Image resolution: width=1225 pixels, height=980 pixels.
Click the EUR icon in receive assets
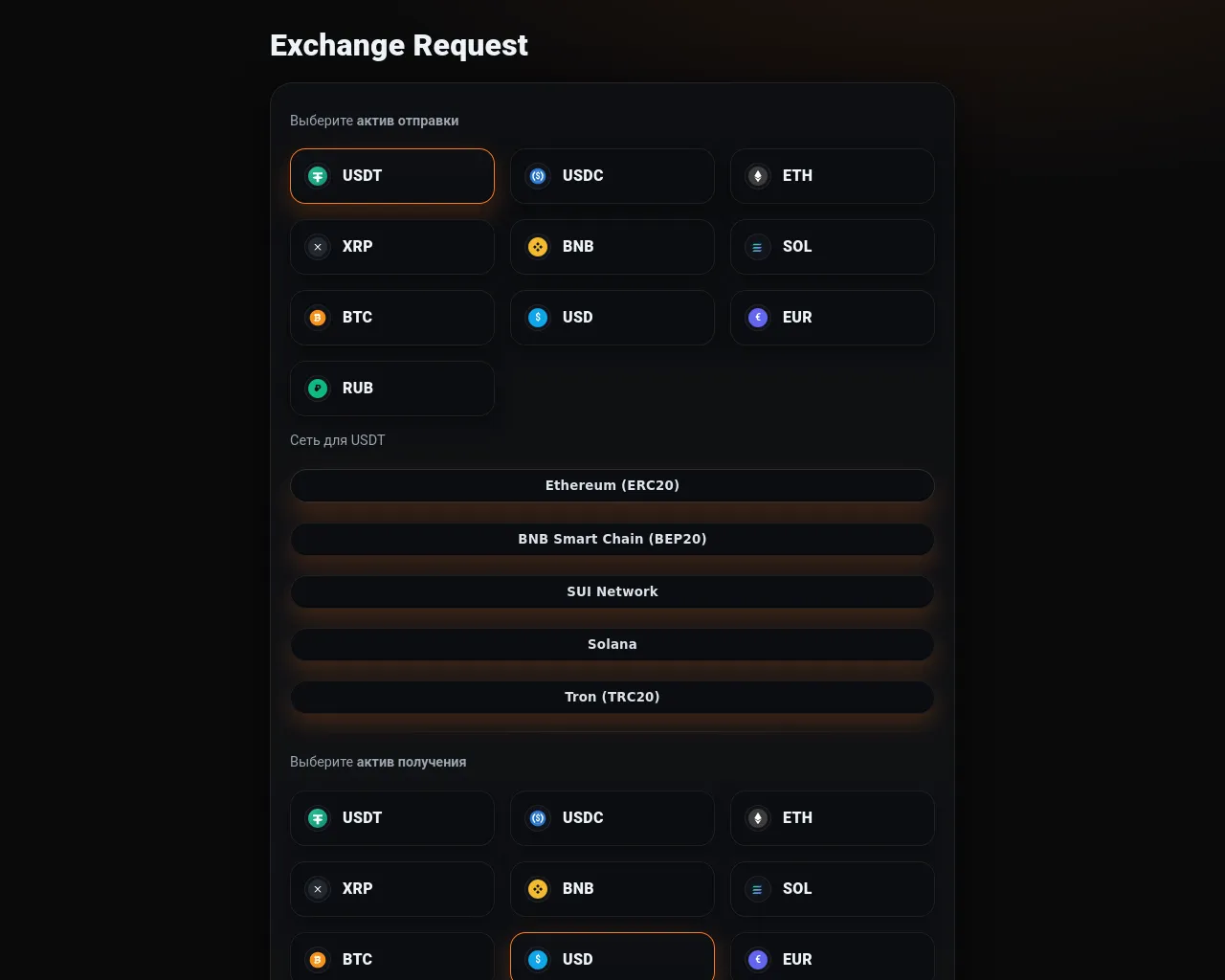tap(758, 960)
